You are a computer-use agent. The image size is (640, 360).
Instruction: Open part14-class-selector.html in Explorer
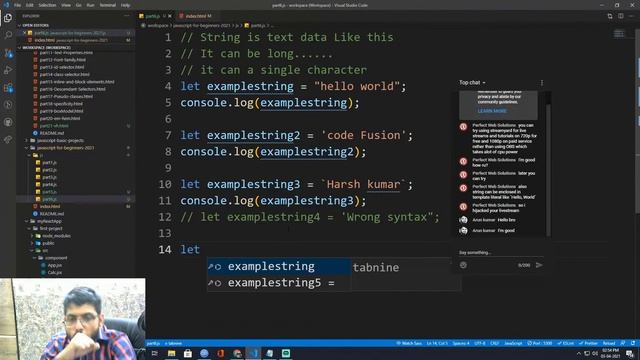coord(64,74)
